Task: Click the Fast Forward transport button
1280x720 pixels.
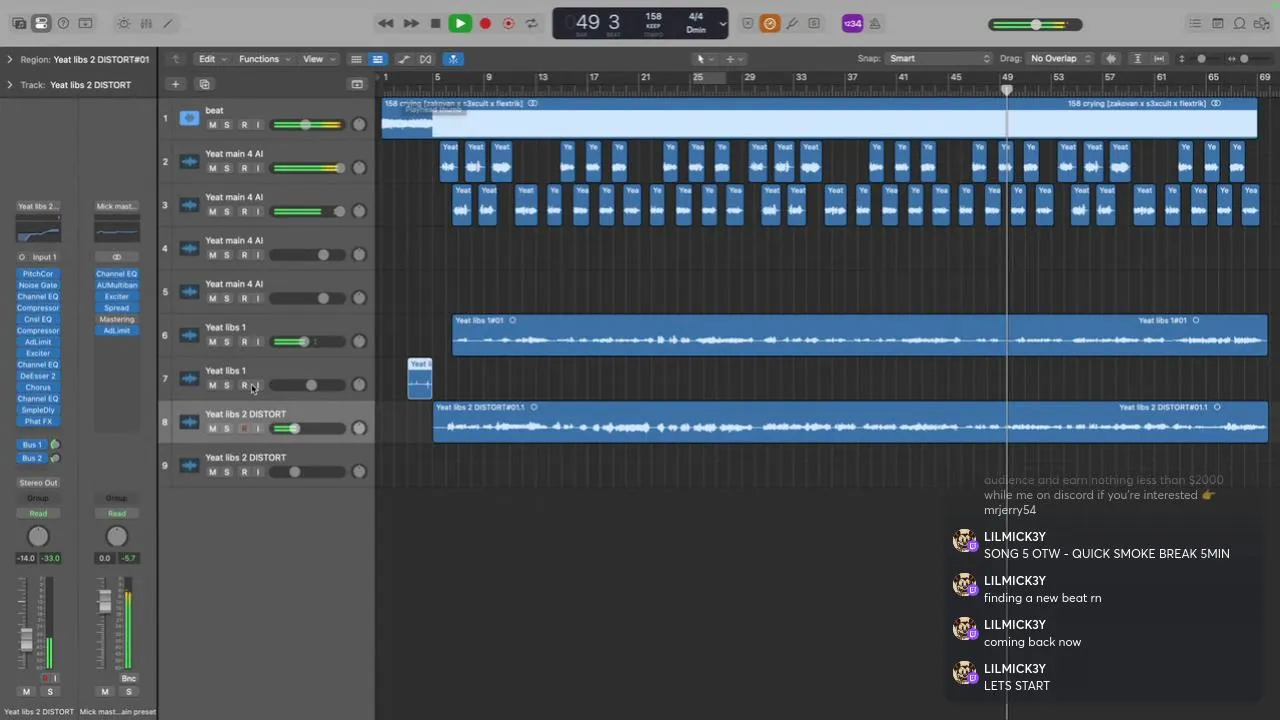Action: click(x=410, y=23)
